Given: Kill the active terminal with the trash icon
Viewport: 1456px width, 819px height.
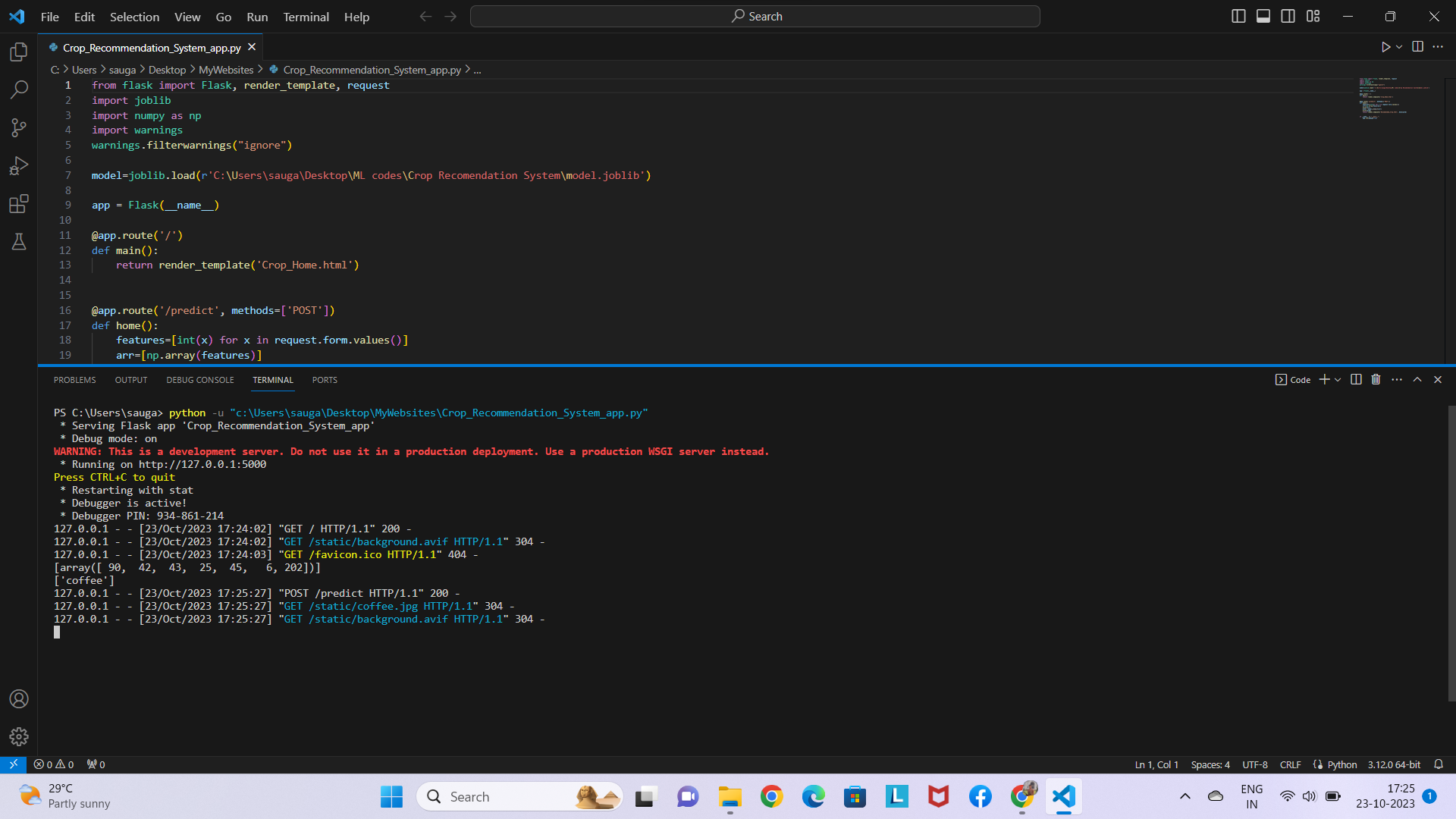Looking at the screenshot, I should [x=1376, y=379].
